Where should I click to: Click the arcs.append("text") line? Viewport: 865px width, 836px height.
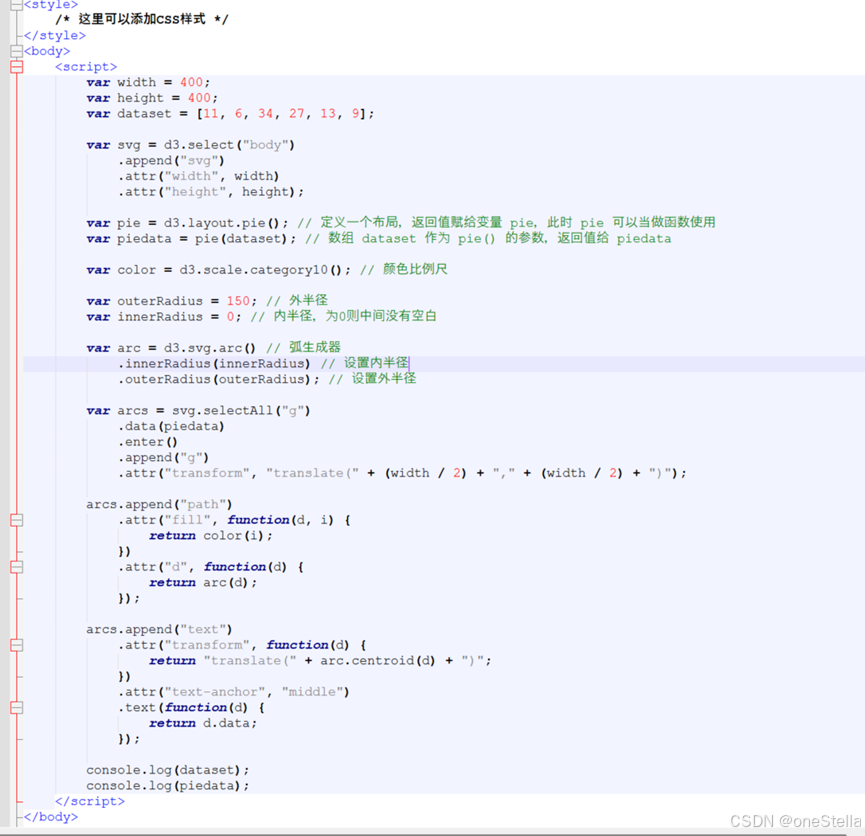pos(159,630)
